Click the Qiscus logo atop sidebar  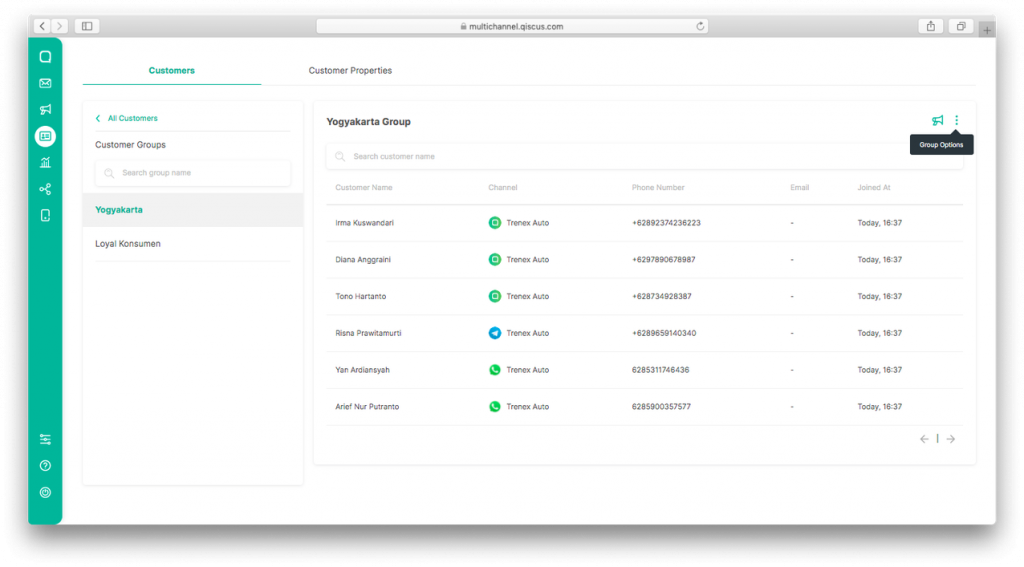[x=45, y=57]
